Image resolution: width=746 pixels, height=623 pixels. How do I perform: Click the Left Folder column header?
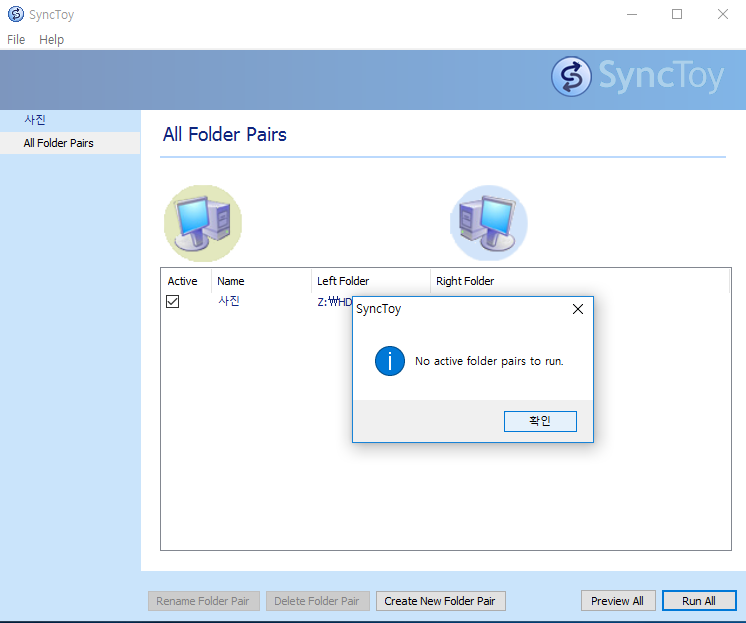(x=371, y=281)
